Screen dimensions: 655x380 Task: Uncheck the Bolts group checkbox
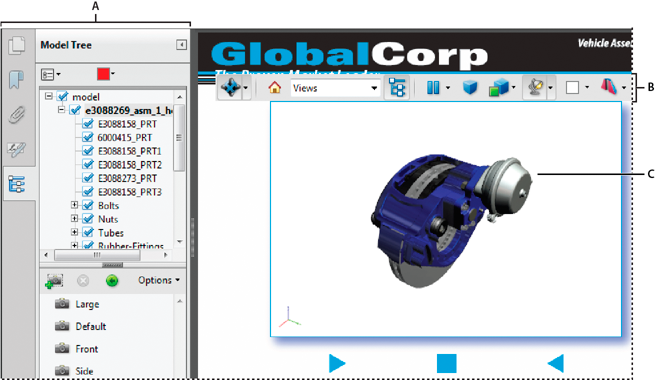88,205
